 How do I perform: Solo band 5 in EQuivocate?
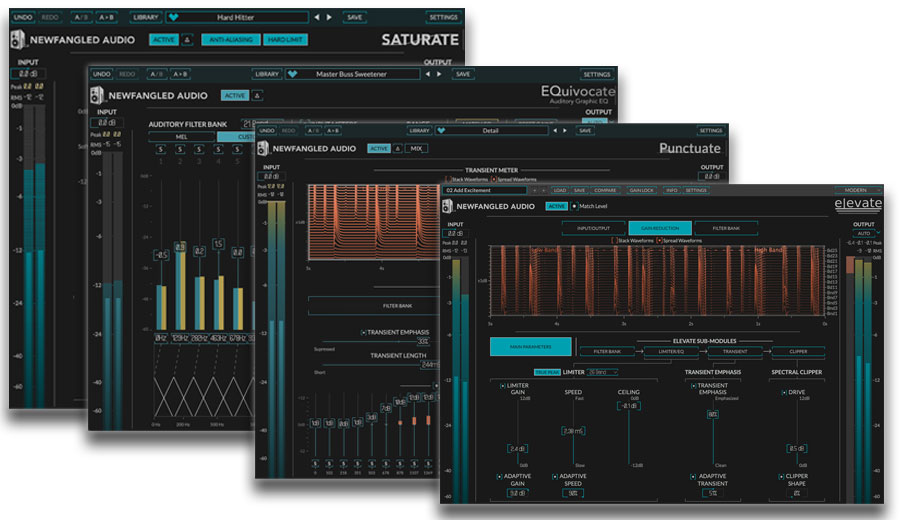[x=237, y=149]
